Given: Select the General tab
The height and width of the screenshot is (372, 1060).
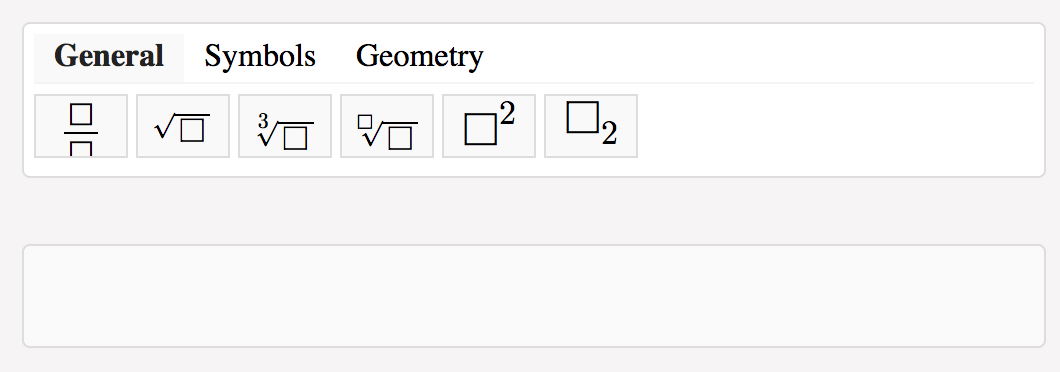Looking at the screenshot, I should pyautogui.click(x=109, y=57).
